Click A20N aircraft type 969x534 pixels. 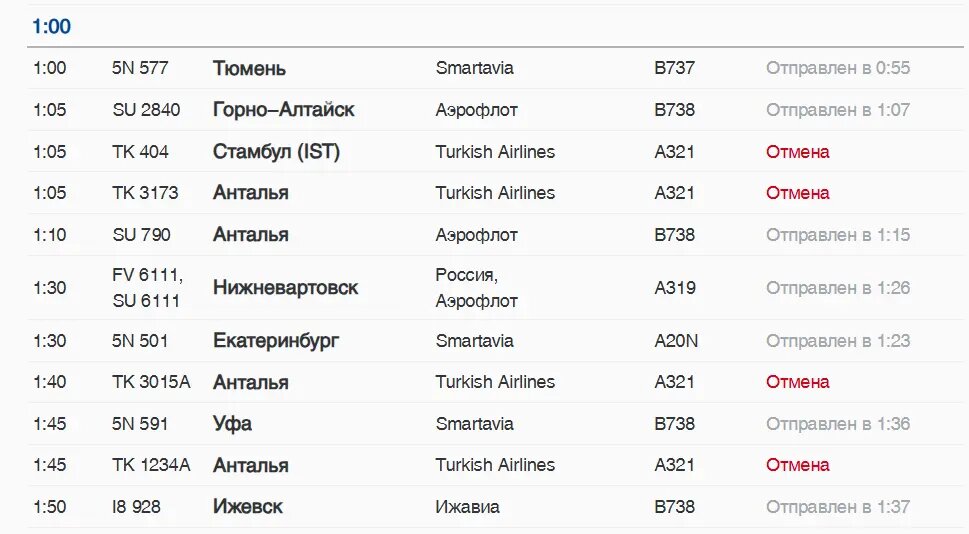pyautogui.click(x=676, y=341)
